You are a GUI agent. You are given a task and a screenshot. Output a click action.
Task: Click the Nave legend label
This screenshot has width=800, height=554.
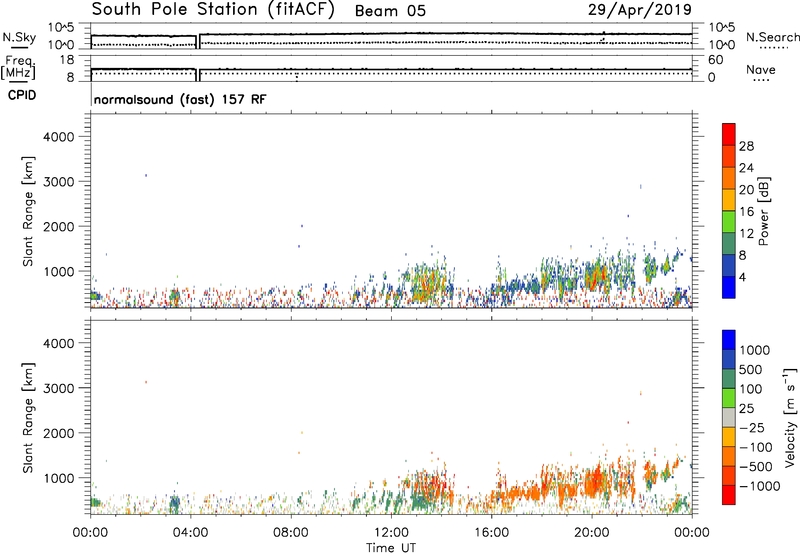(761, 69)
